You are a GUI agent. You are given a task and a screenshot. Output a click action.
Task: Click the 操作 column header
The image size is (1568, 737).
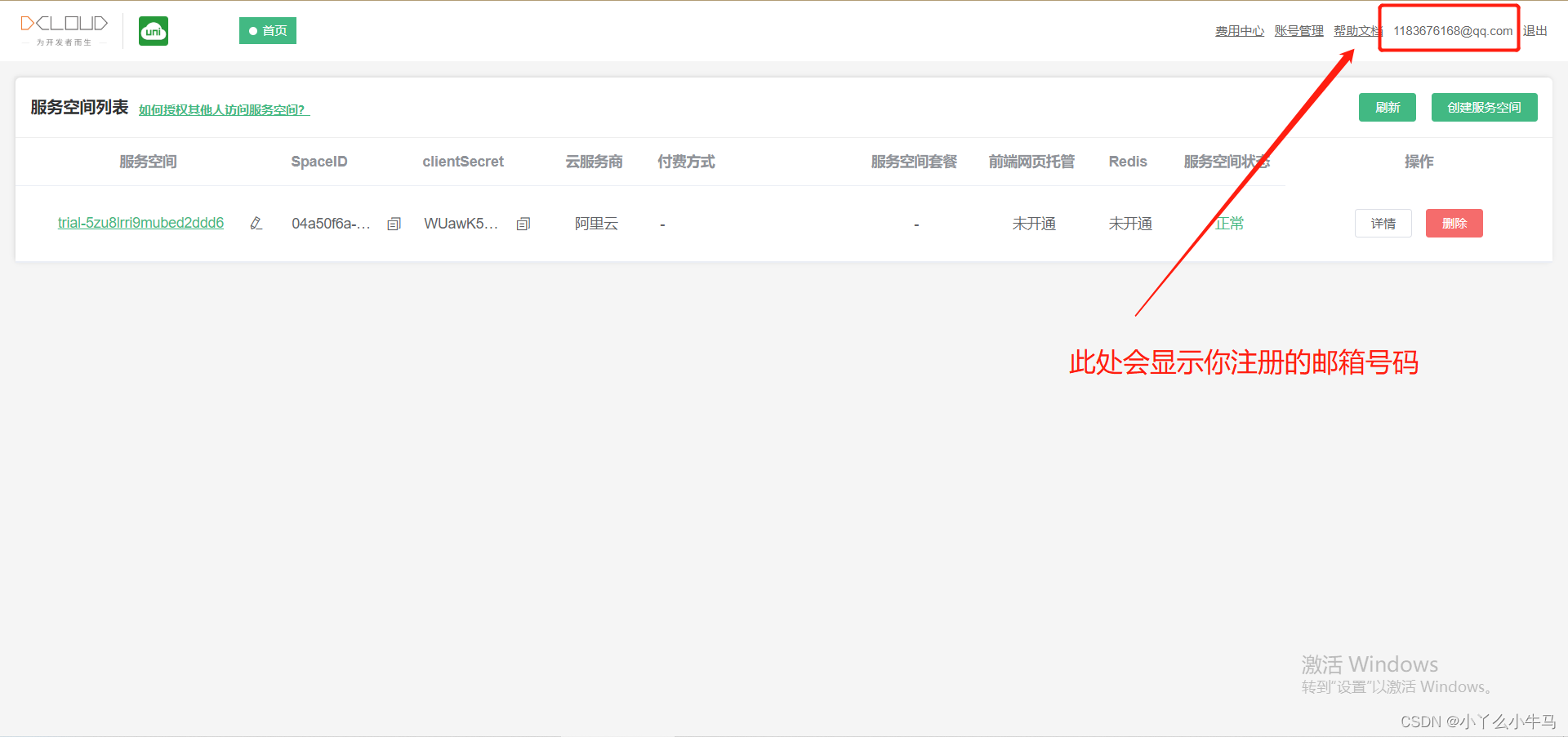pos(1419,162)
